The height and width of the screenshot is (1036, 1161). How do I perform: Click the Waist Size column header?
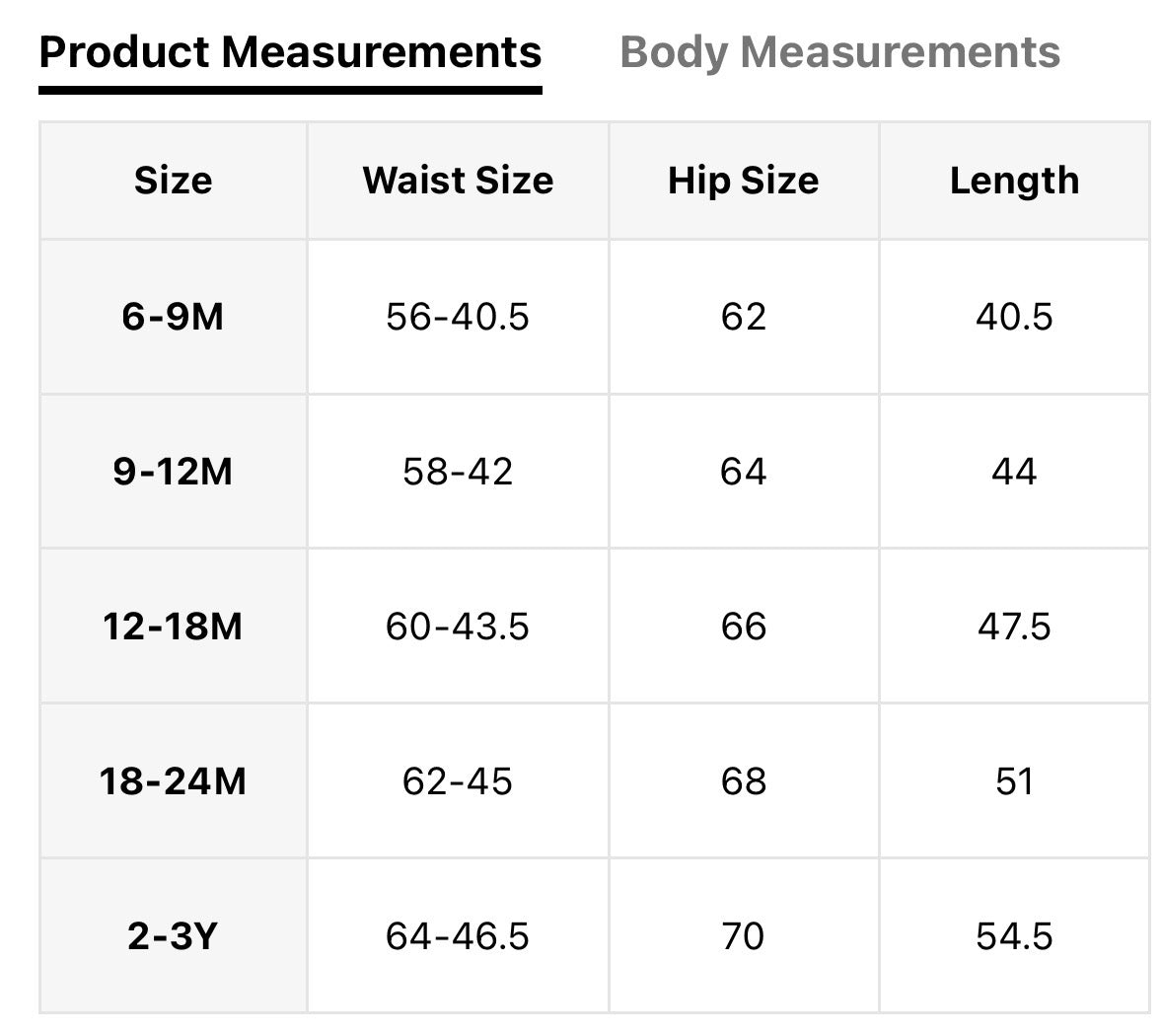pos(458,181)
